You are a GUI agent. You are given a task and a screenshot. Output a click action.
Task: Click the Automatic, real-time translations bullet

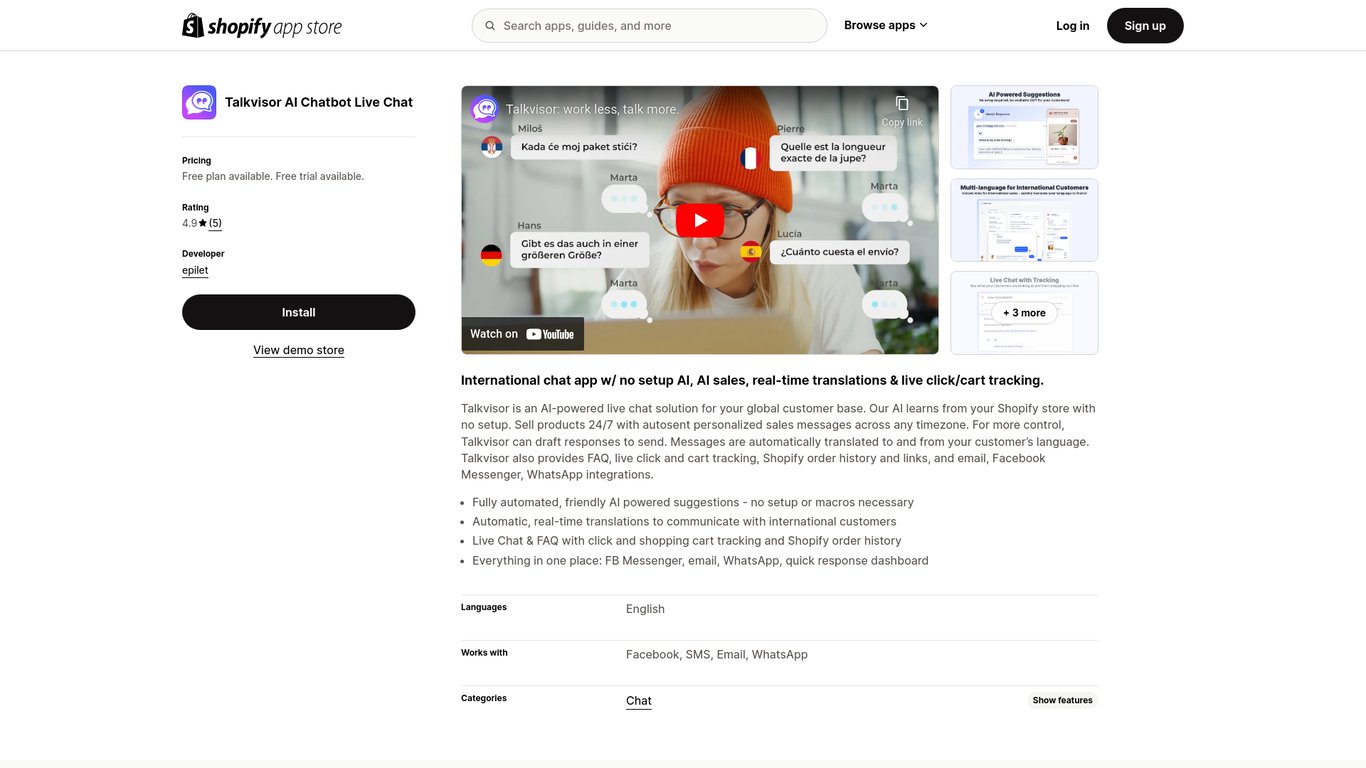point(684,522)
